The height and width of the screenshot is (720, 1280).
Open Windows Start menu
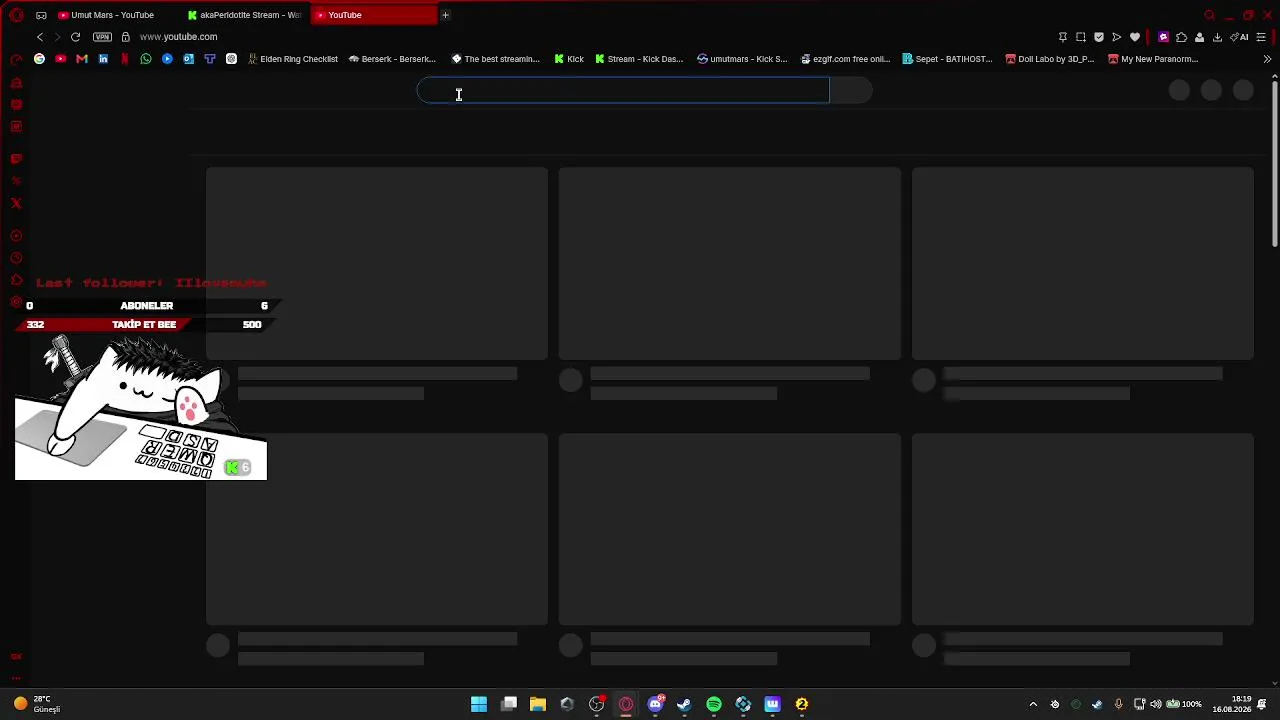click(x=479, y=704)
